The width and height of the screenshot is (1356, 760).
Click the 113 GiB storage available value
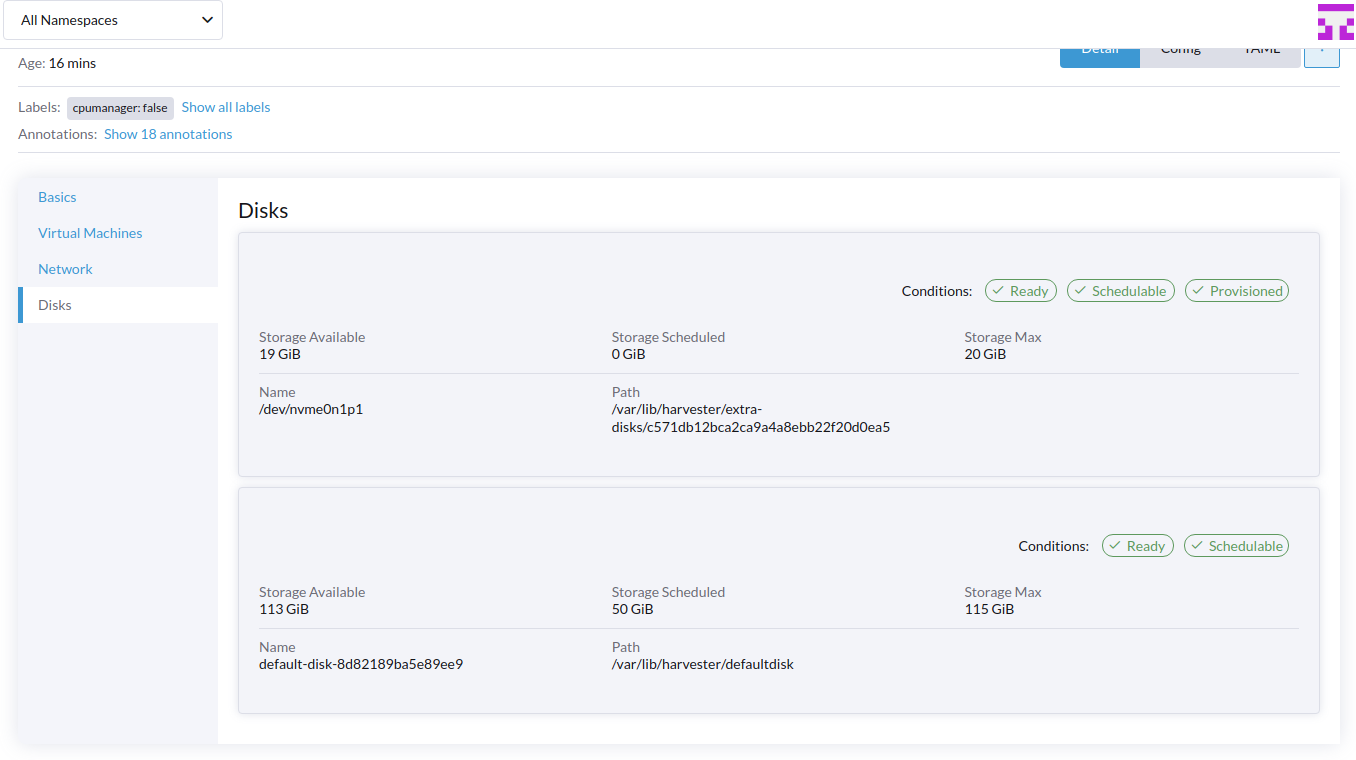pos(284,609)
